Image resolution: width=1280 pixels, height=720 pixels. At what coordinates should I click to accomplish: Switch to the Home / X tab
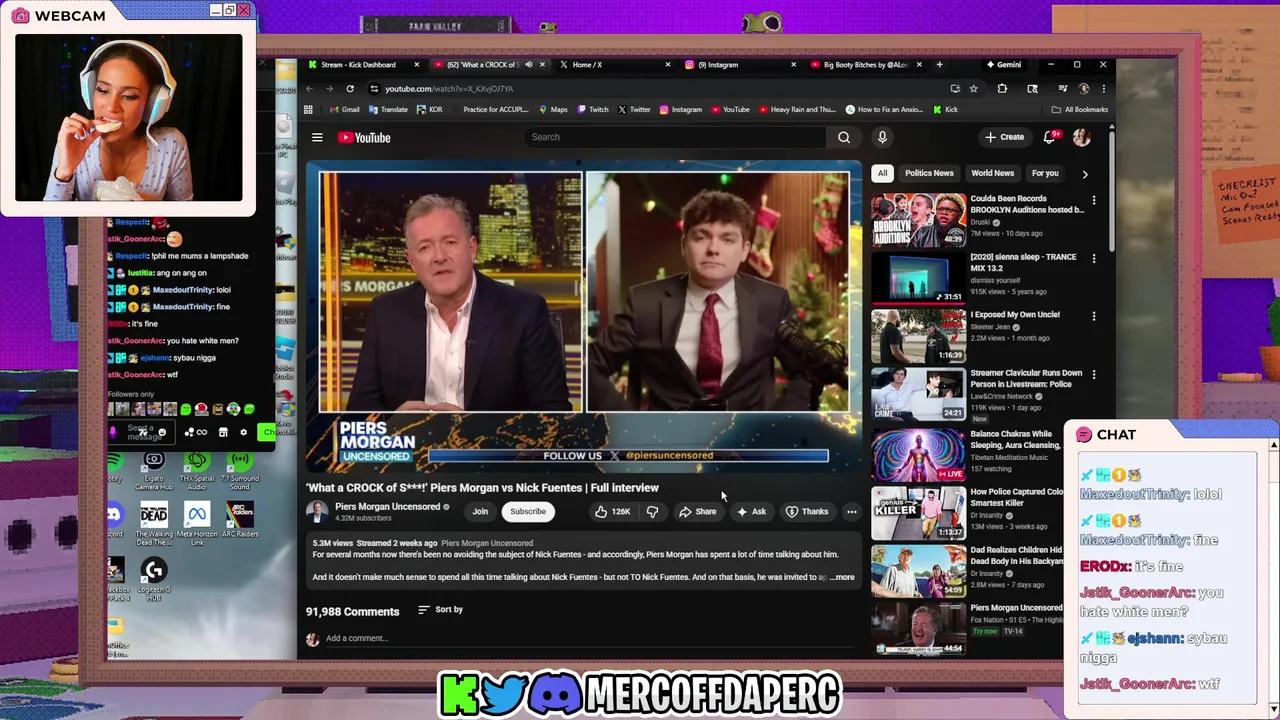point(610,65)
